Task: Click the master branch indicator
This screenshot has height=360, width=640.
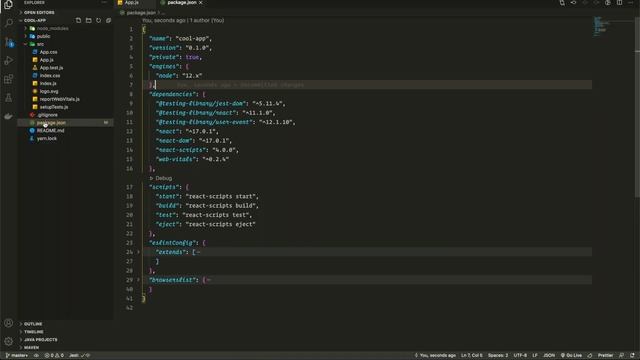Action: pos(17,356)
